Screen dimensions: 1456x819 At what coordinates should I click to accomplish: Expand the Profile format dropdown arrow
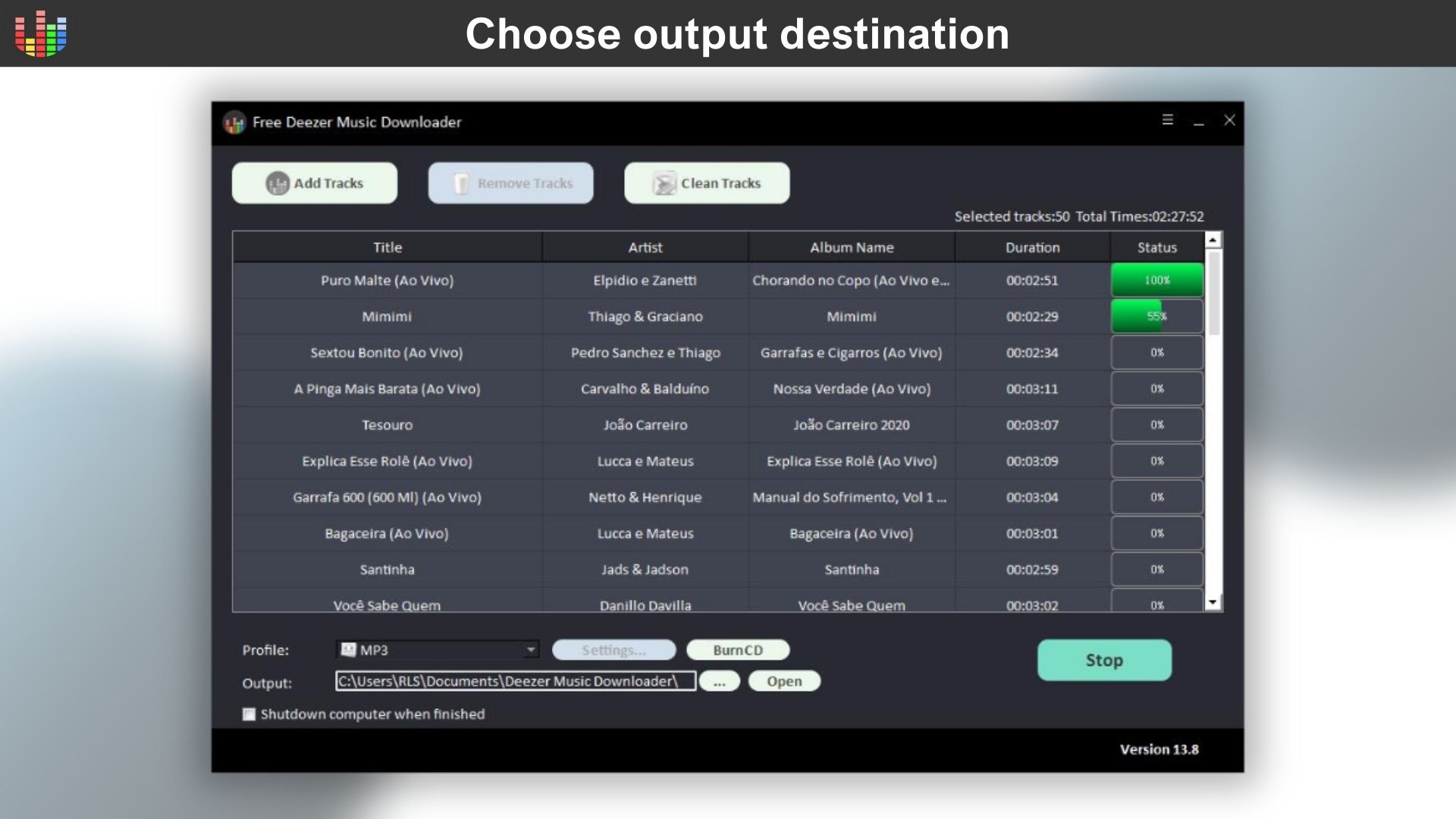[x=531, y=650]
